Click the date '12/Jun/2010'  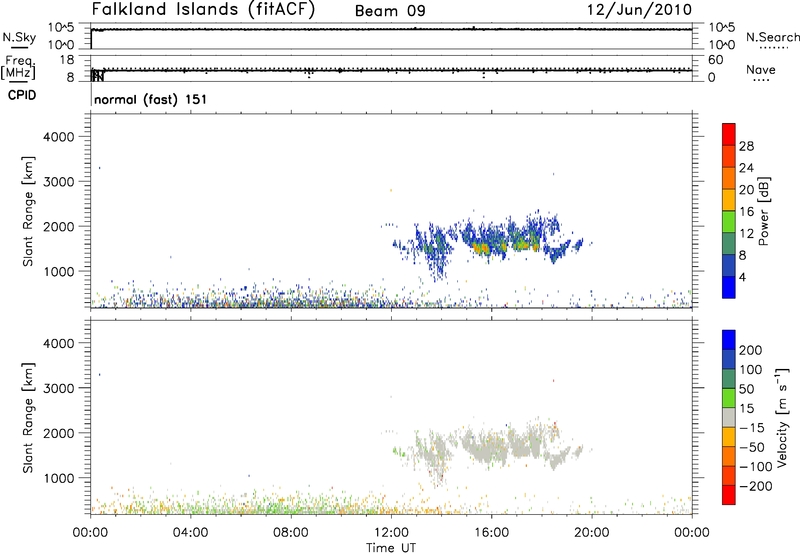[639, 10]
